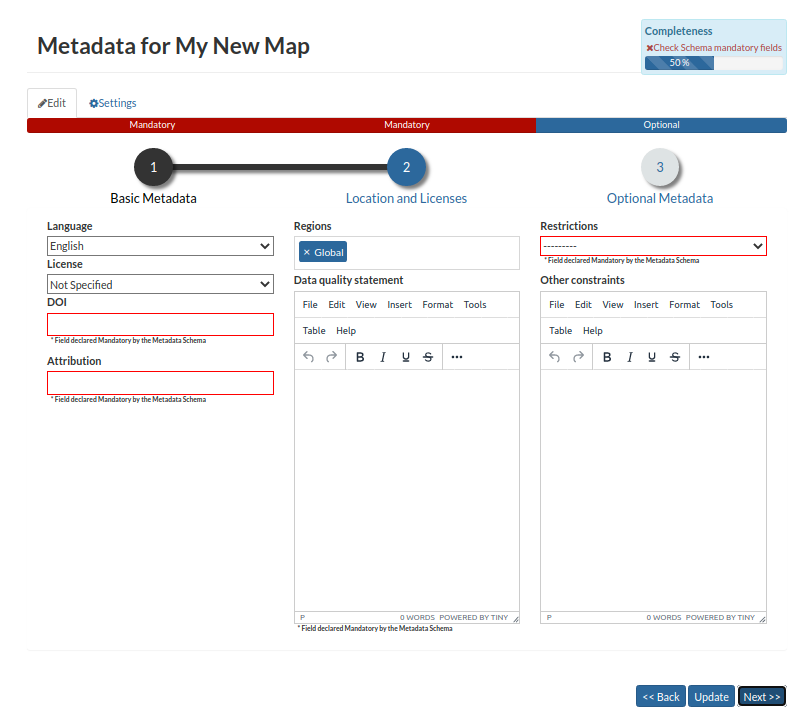Viewport: 809px width, 715px height.
Task: Click the << Back button
Action: pos(660,696)
